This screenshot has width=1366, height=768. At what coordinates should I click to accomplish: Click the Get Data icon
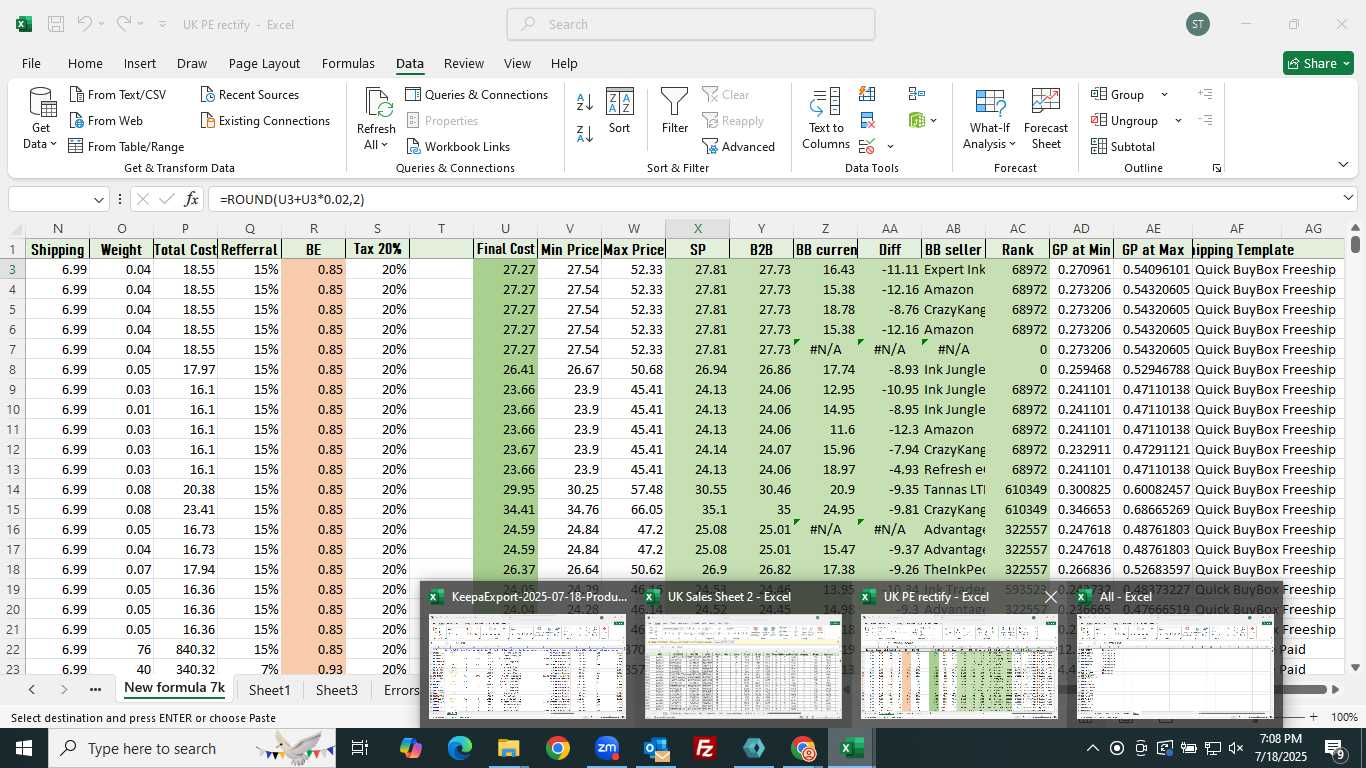pos(41,104)
